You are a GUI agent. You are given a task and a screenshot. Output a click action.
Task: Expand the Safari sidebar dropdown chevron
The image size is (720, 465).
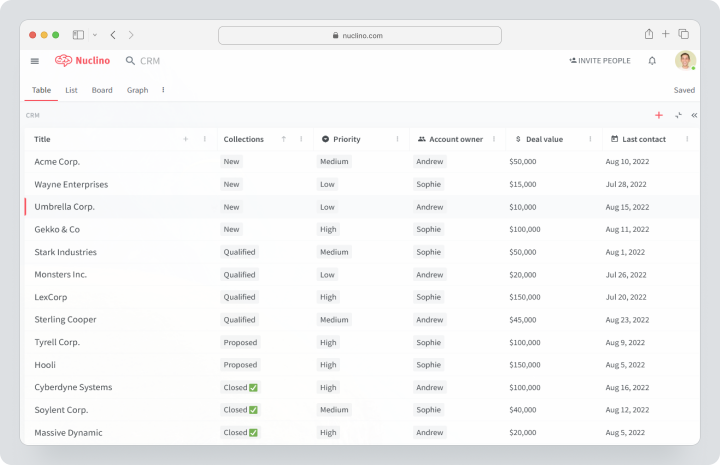(x=95, y=35)
